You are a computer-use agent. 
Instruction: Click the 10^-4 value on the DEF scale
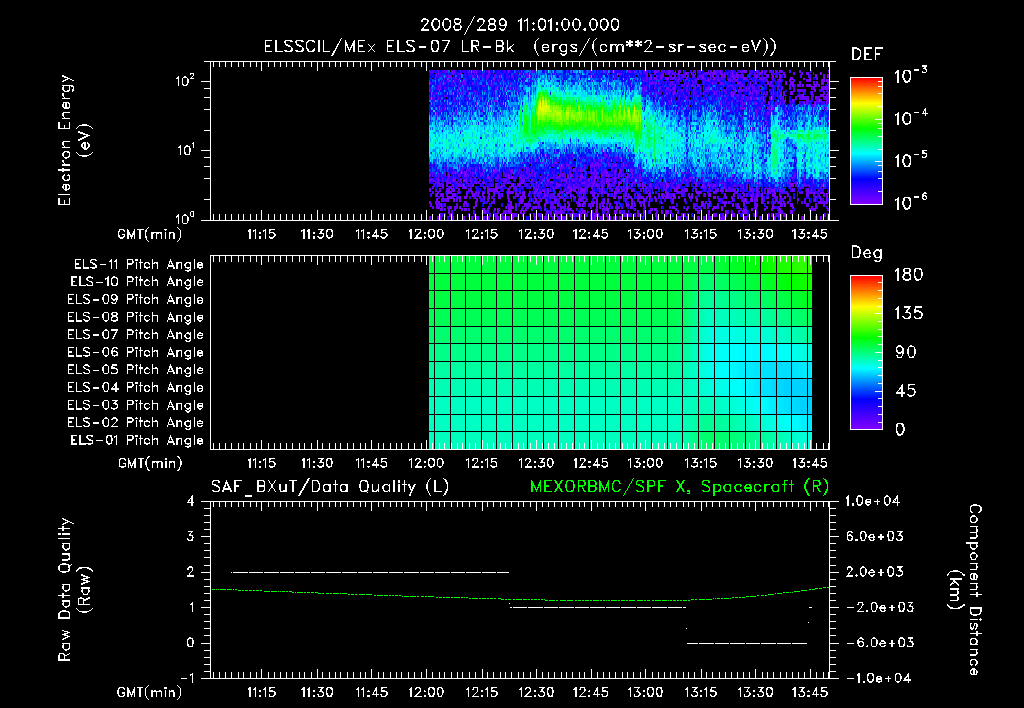point(910,118)
